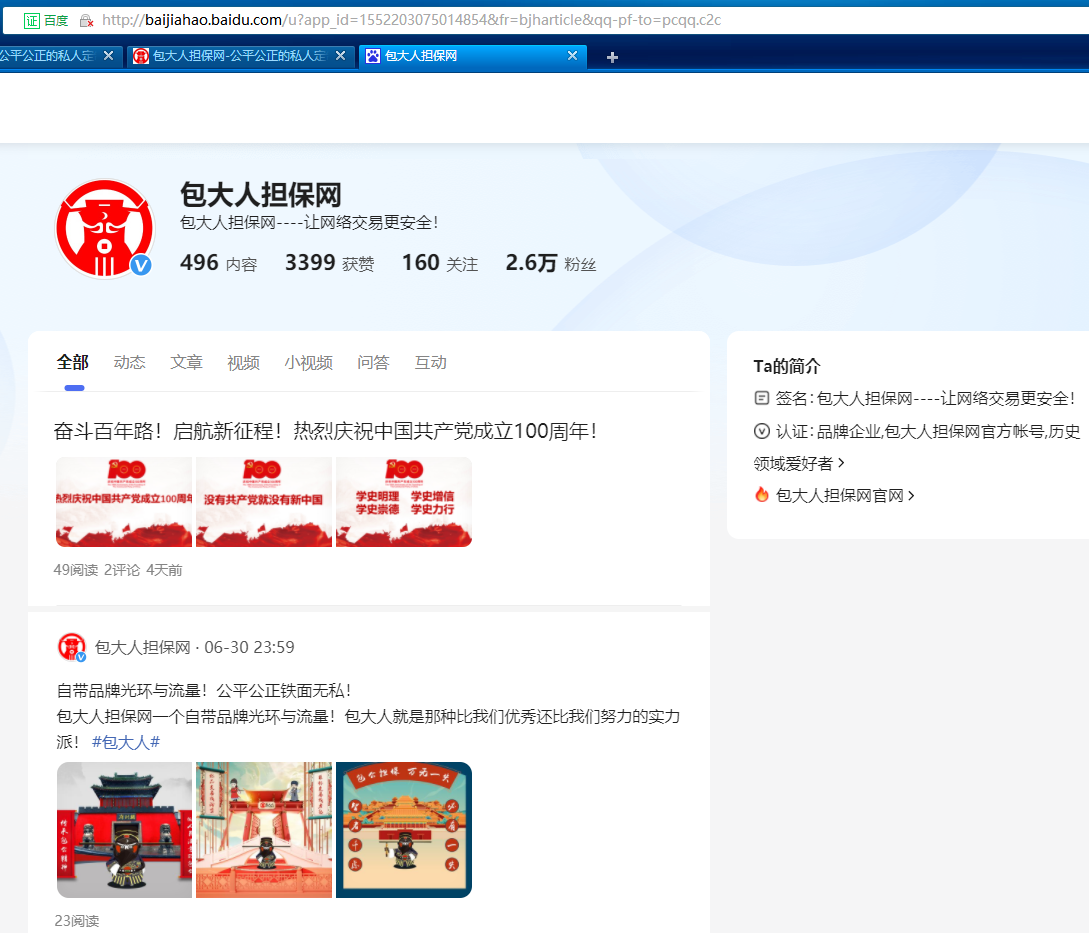The width and height of the screenshot is (1089, 933).
Task: Click the 证 certificate icon in address bar
Action: tap(32, 20)
